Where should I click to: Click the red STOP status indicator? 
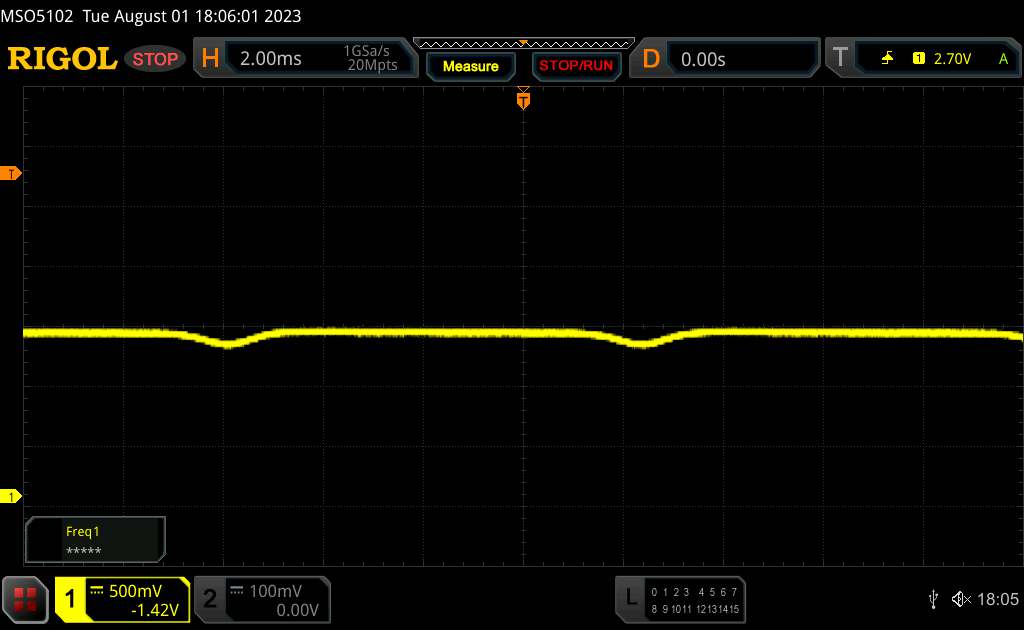tap(156, 59)
